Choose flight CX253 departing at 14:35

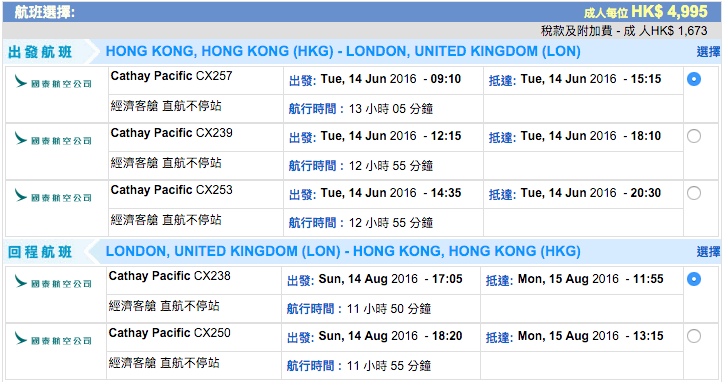[x=694, y=193]
